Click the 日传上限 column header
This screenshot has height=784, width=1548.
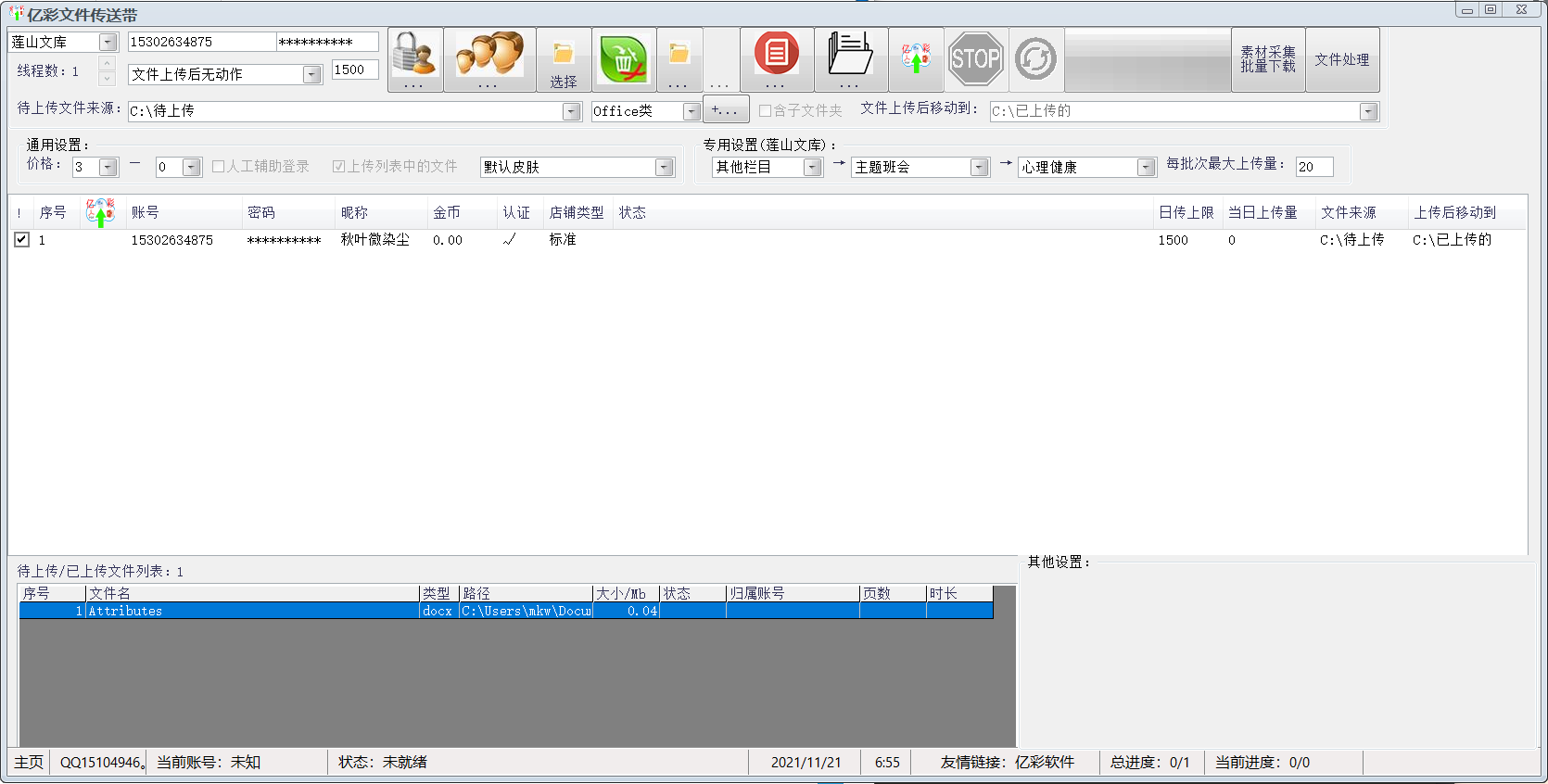click(x=1187, y=212)
